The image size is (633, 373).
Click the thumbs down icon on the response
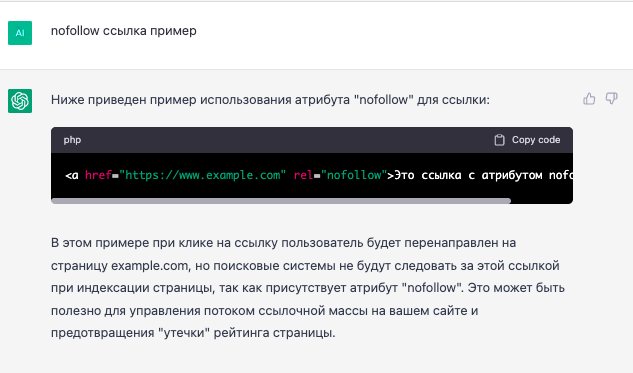pyautogui.click(x=612, y=98)
